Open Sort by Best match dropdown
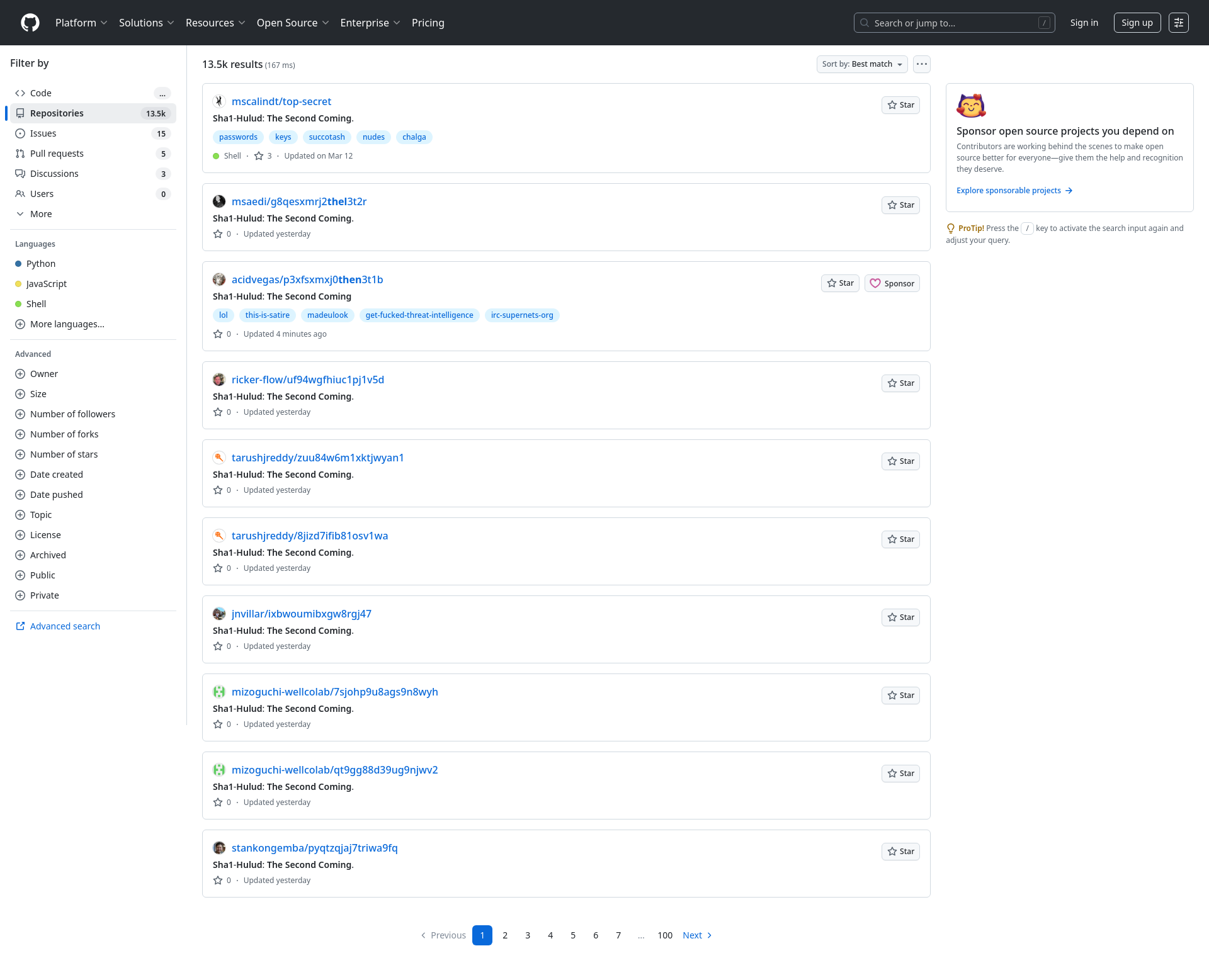1209x980 pixels. click(x=861, y=64)
